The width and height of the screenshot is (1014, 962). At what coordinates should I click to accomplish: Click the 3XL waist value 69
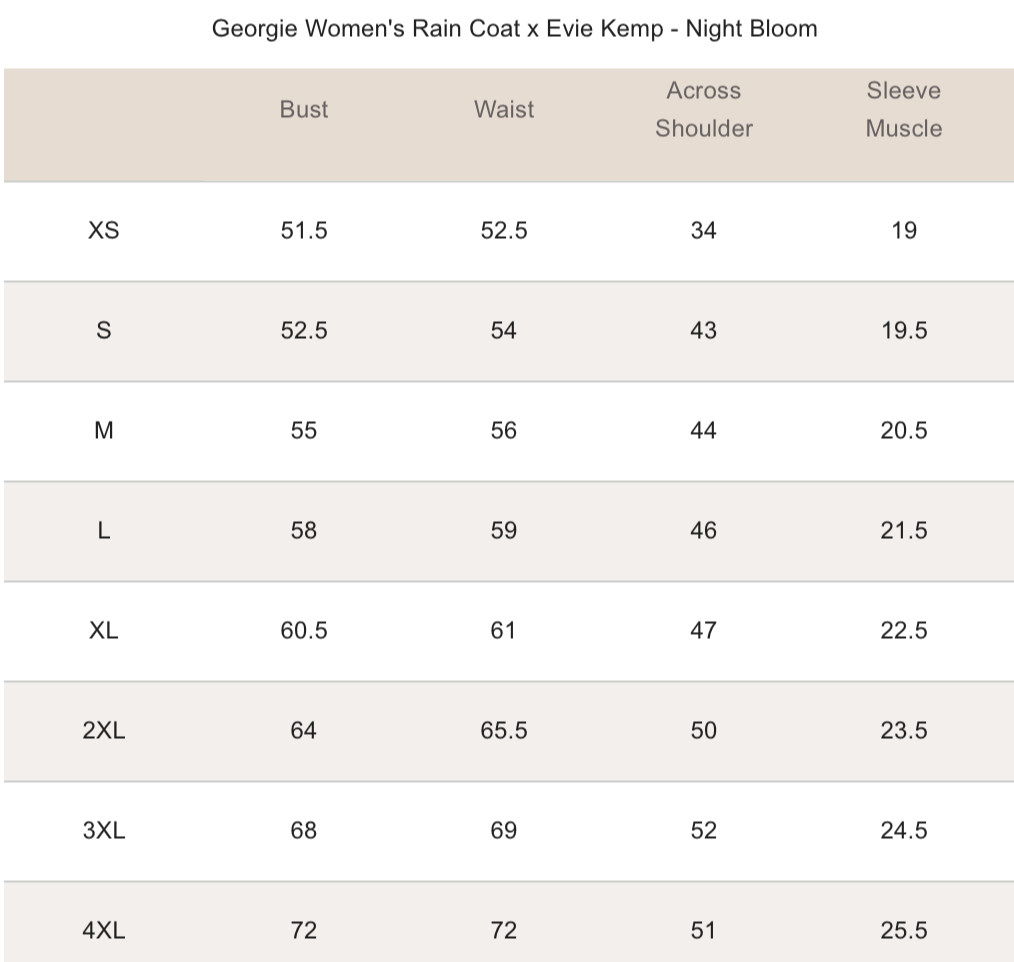[x=504, y=831]
